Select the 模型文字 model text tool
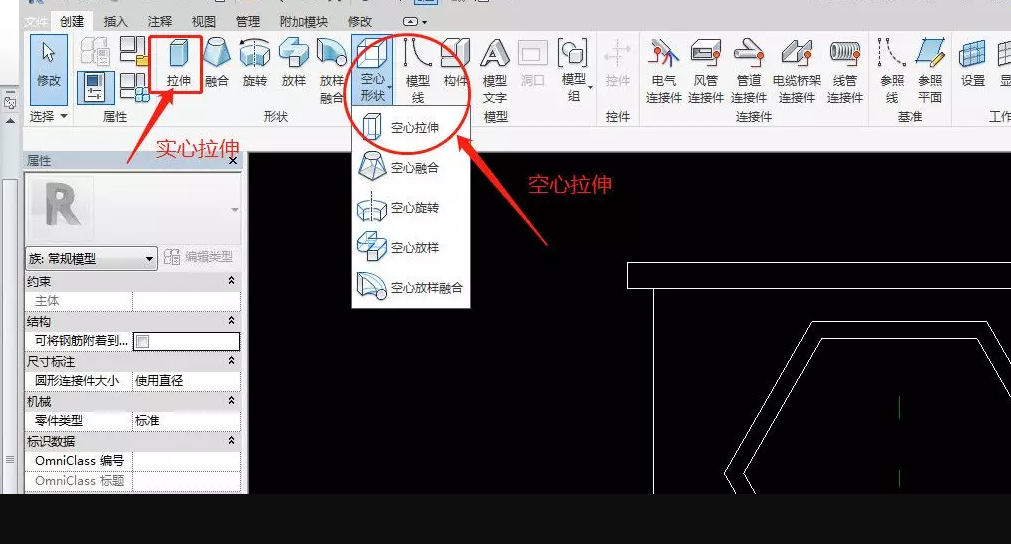 pyautogui.click(x=495, y=71)
